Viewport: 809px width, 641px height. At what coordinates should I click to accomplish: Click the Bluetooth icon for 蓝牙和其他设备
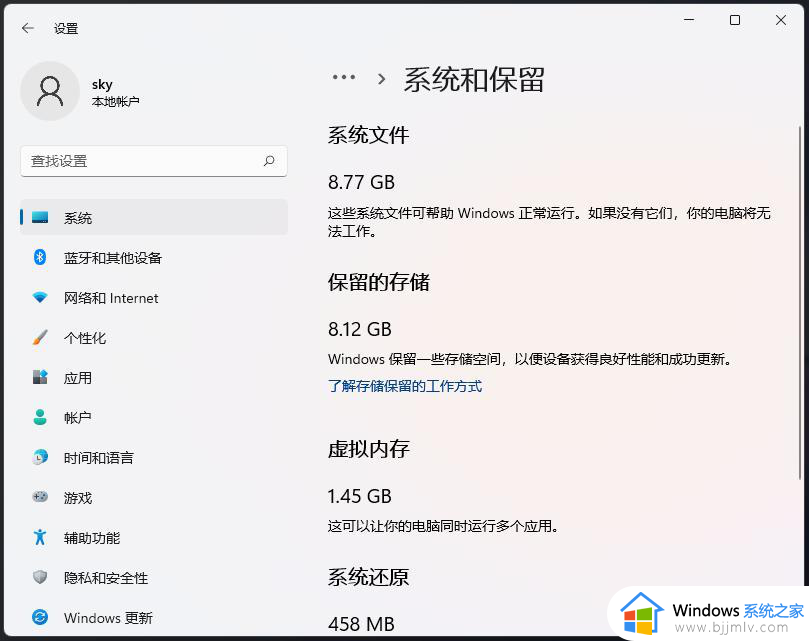(x=40, y=257)
